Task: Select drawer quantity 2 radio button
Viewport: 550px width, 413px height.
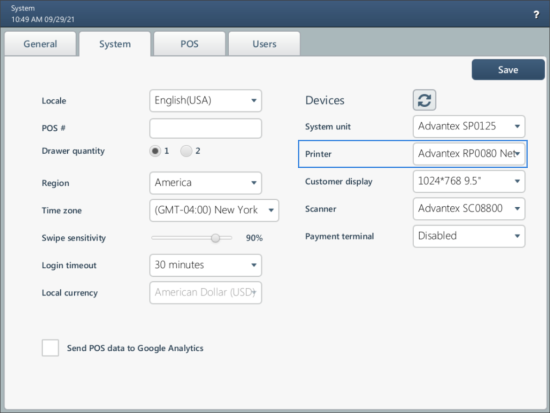Action: point(186,151)
